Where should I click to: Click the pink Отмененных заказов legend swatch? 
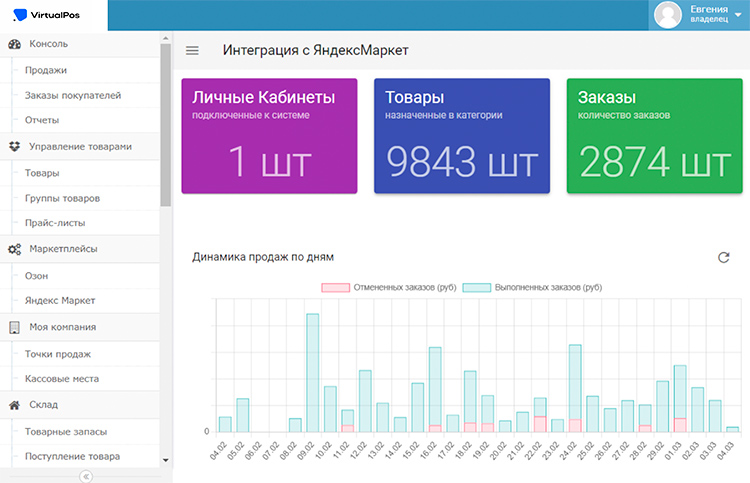pos(335,287)
